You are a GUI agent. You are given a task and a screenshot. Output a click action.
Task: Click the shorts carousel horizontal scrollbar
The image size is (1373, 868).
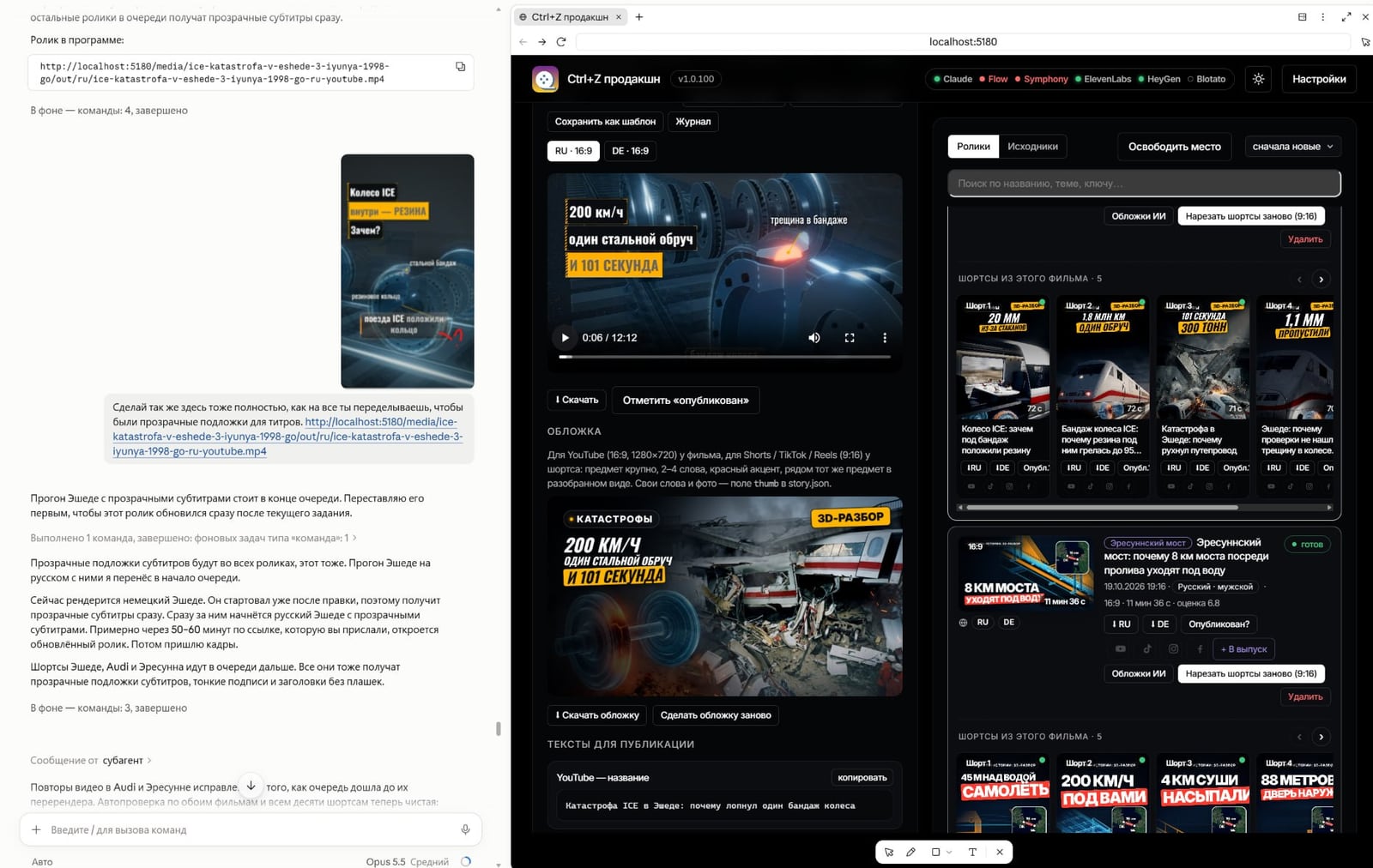tap(1102, 507)
